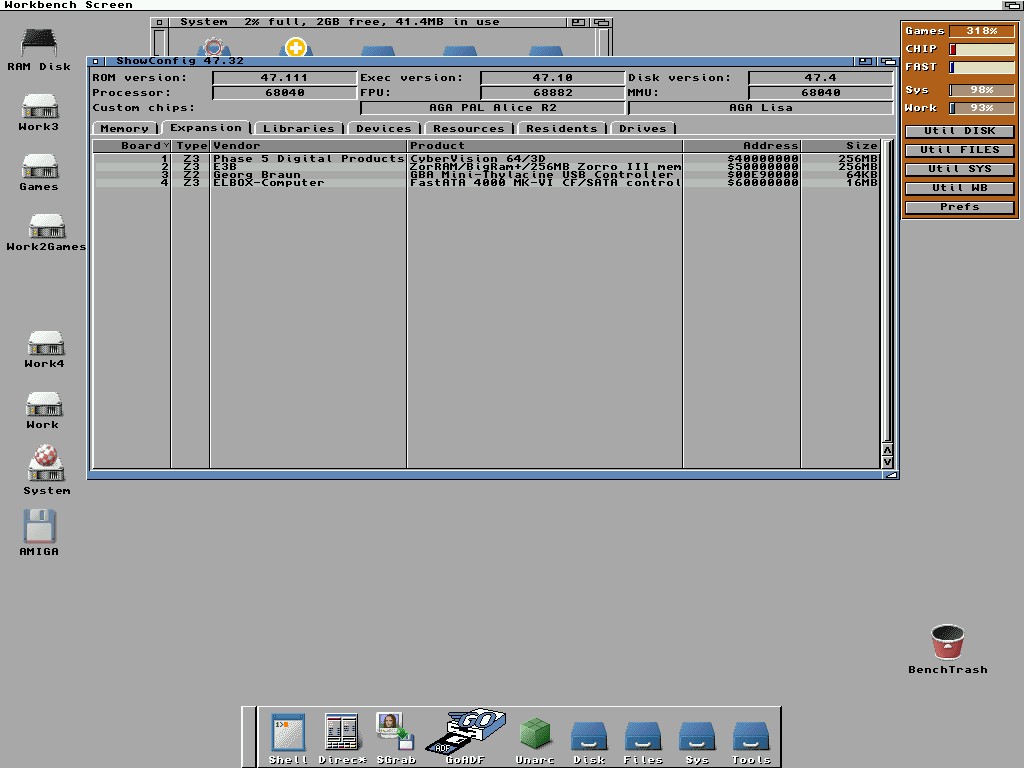Click the FAST memory gauge
This screenshot has height=768, width=1024.
coord(982,67)
